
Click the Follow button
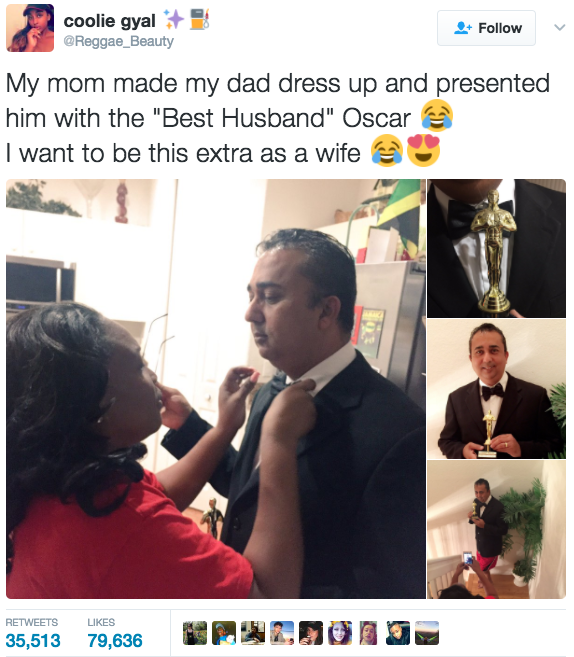point(486,28)
